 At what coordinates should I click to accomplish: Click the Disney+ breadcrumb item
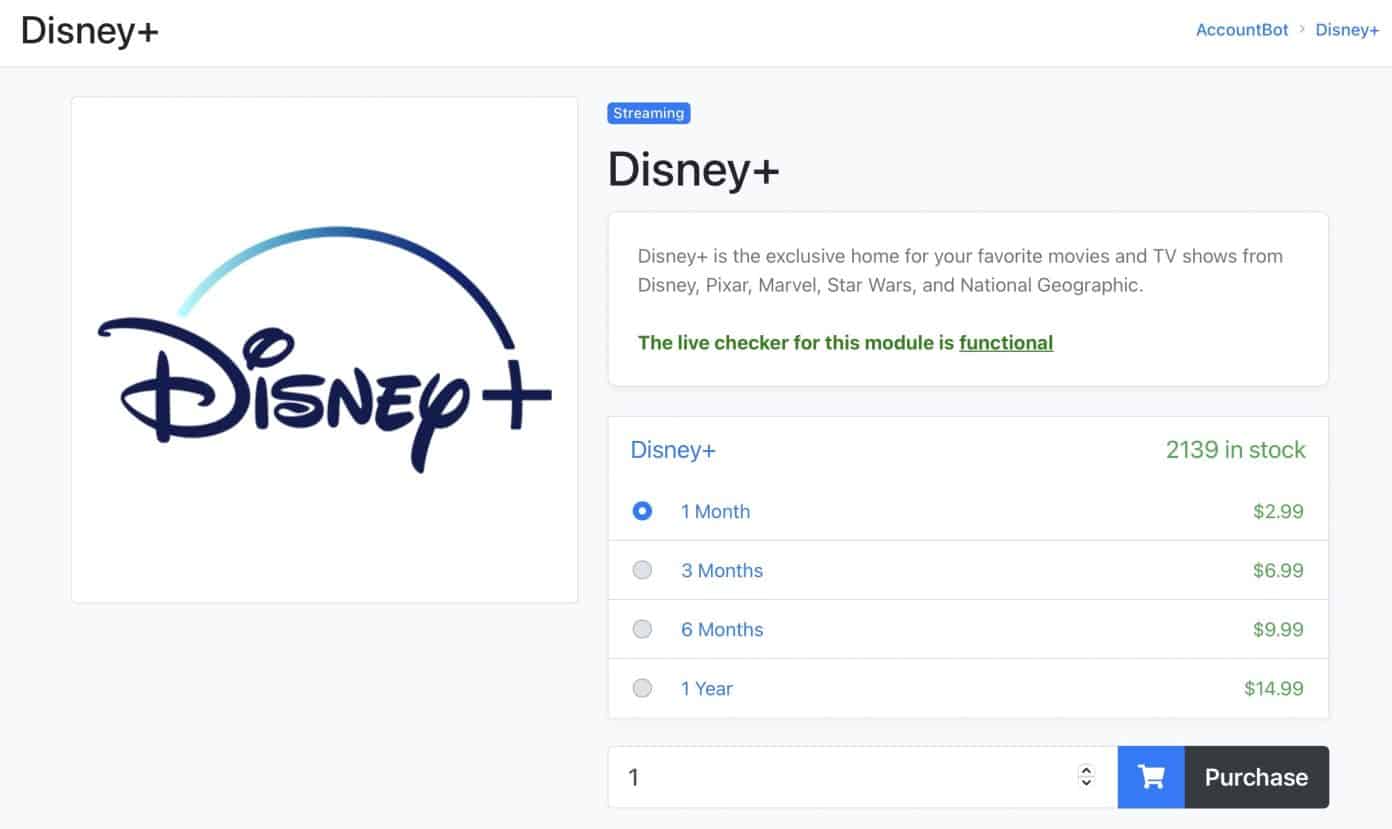1347,30
